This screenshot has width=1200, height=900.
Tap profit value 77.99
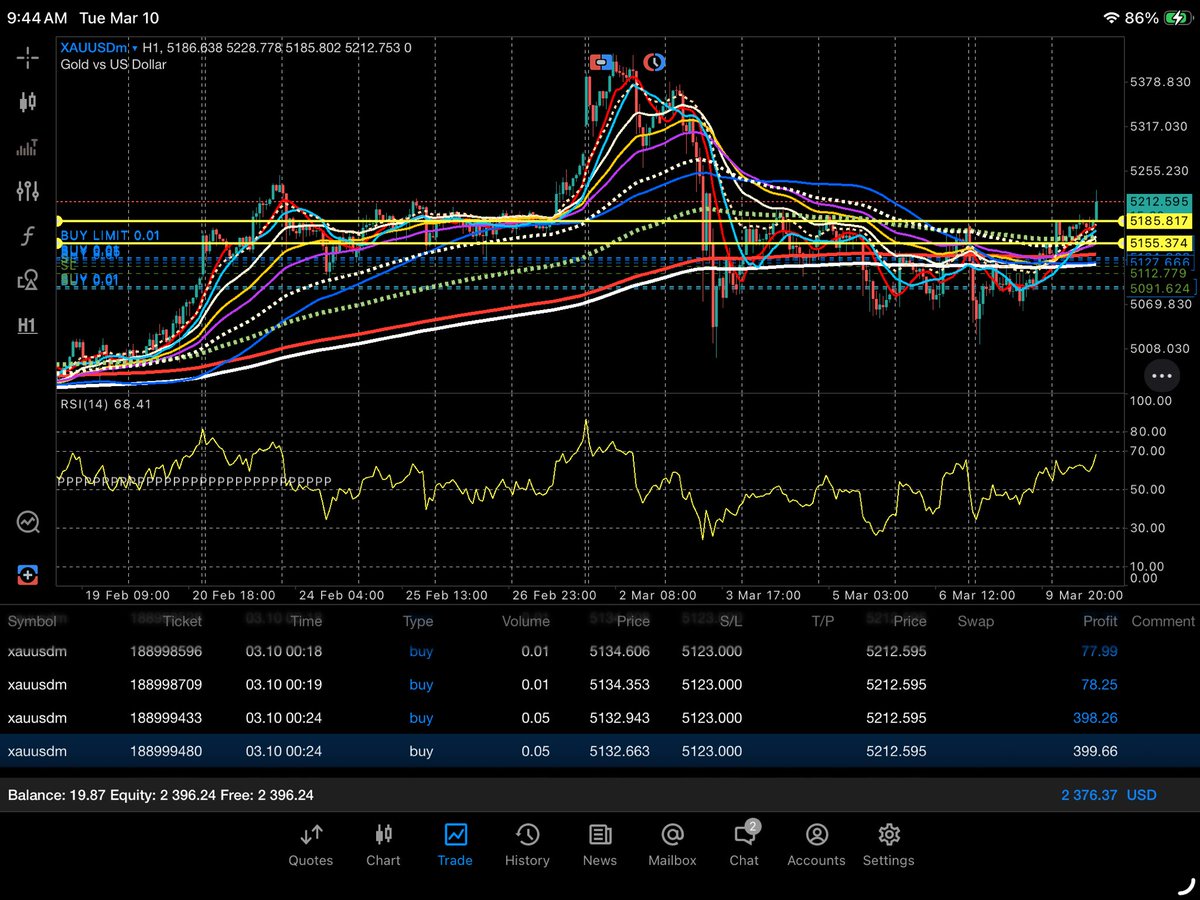(1099, 651)
